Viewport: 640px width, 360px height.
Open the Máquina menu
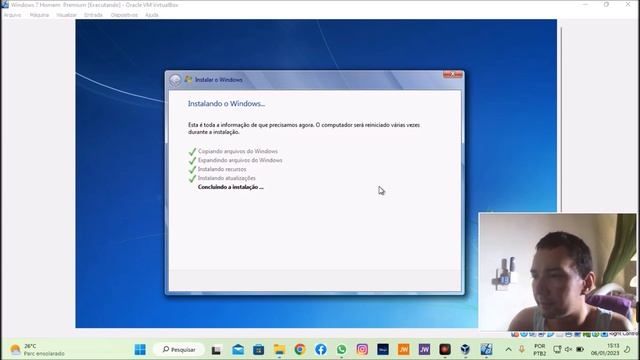pyautogui.click(x=39, y=15)
